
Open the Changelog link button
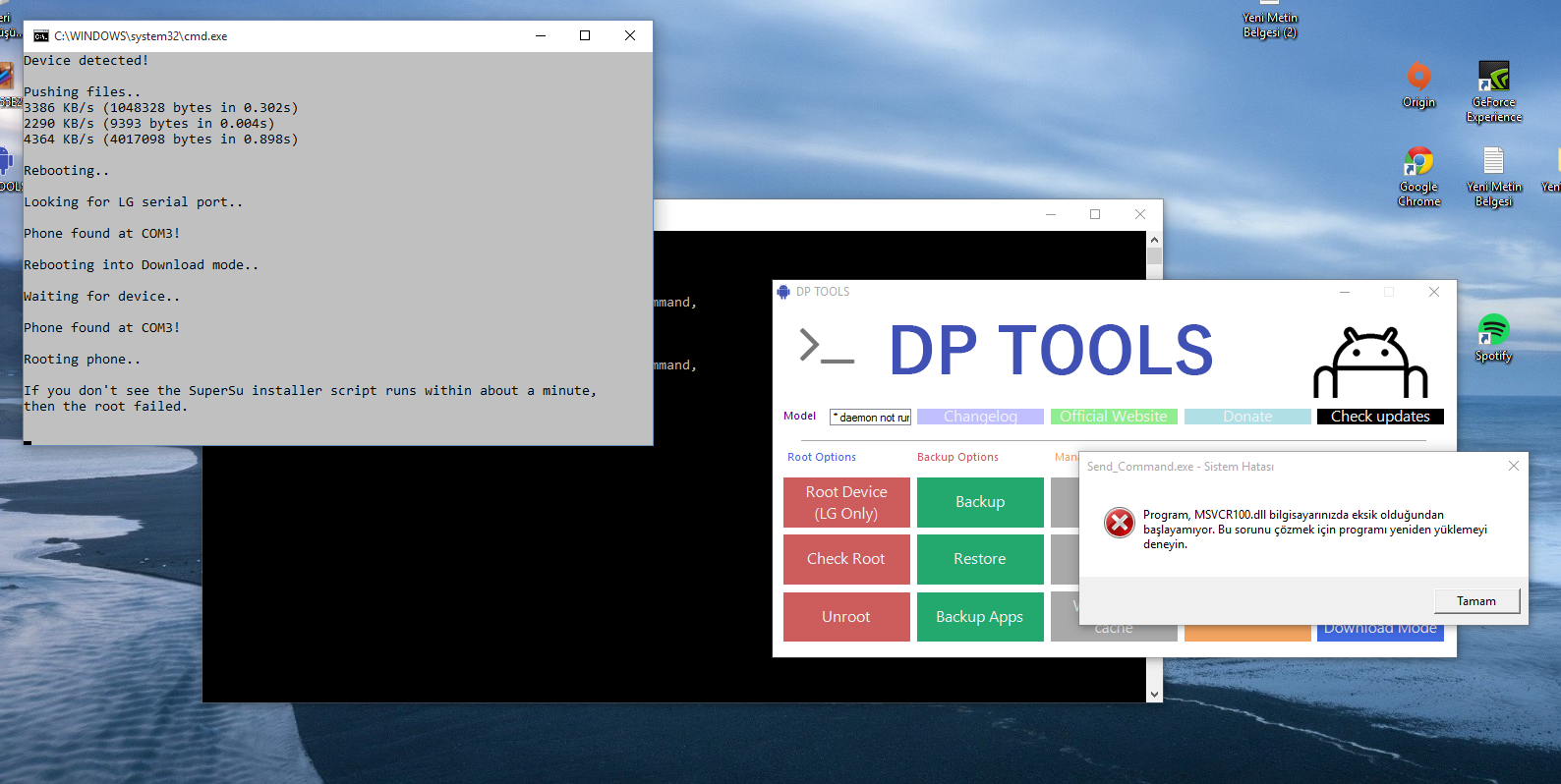point(980,417)
